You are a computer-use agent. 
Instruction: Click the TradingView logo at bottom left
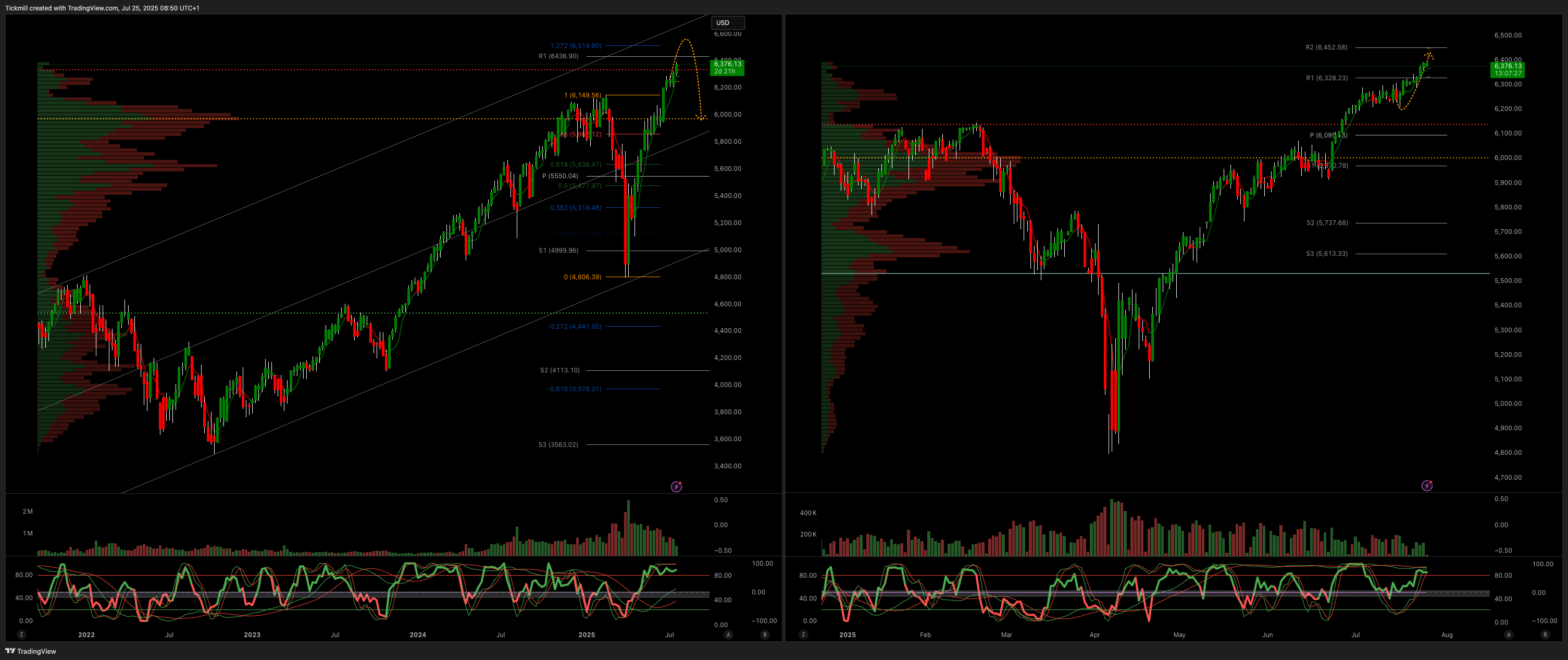30,651
